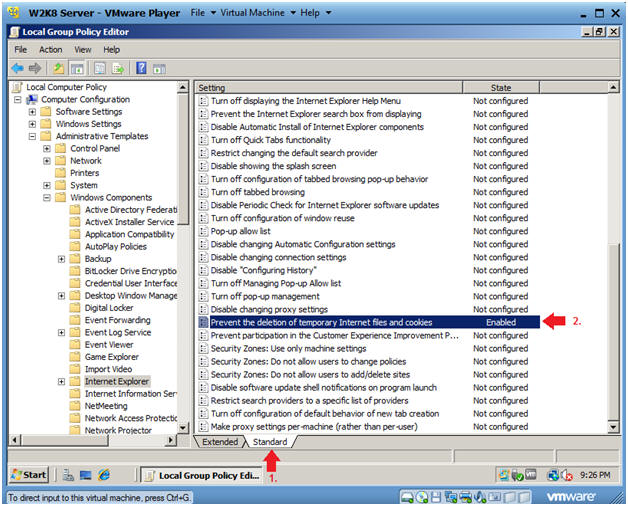
Task: Open Group Policy Editor Help menu
Action: click(x=111, y=50)
